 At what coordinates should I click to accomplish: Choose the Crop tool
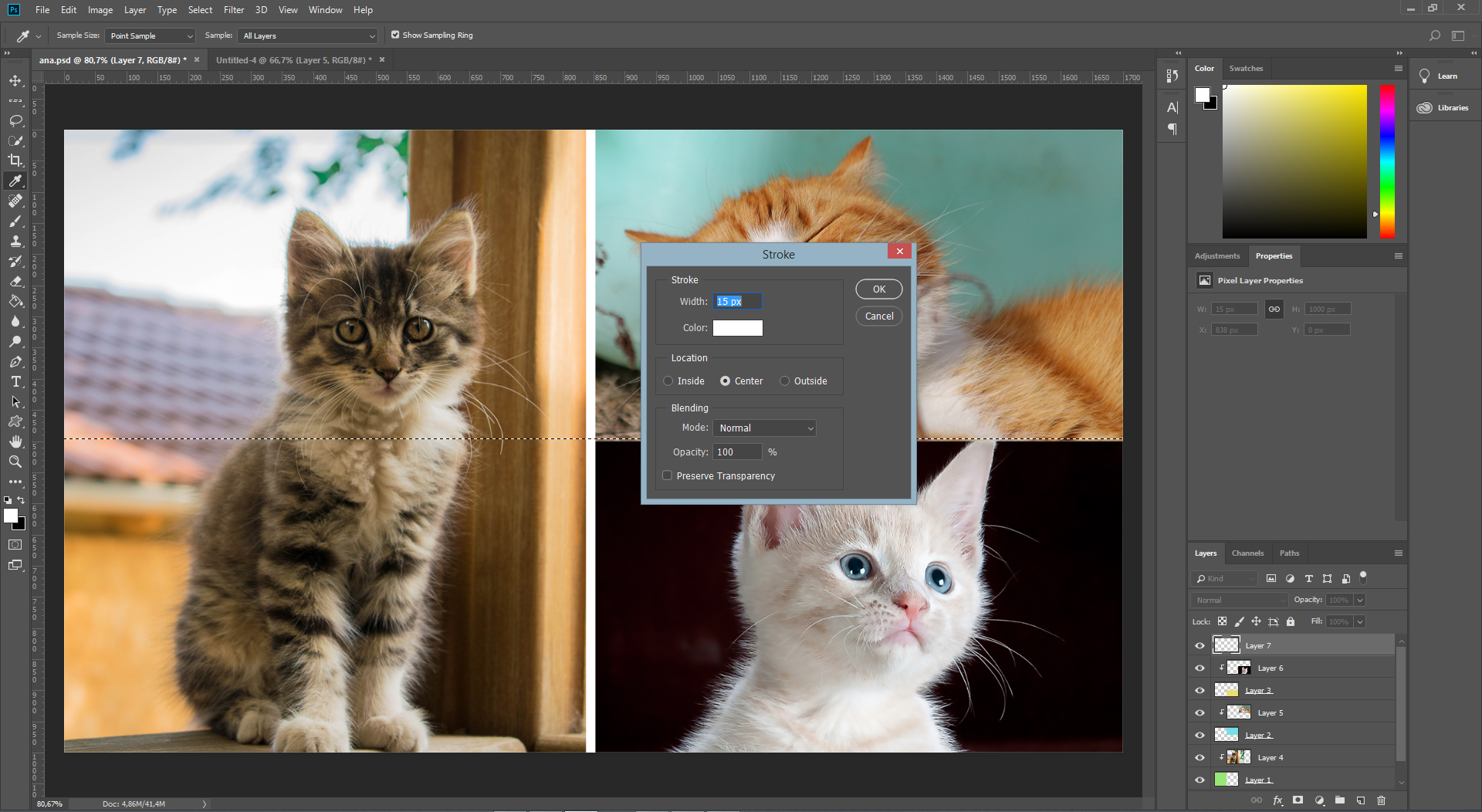15,161
